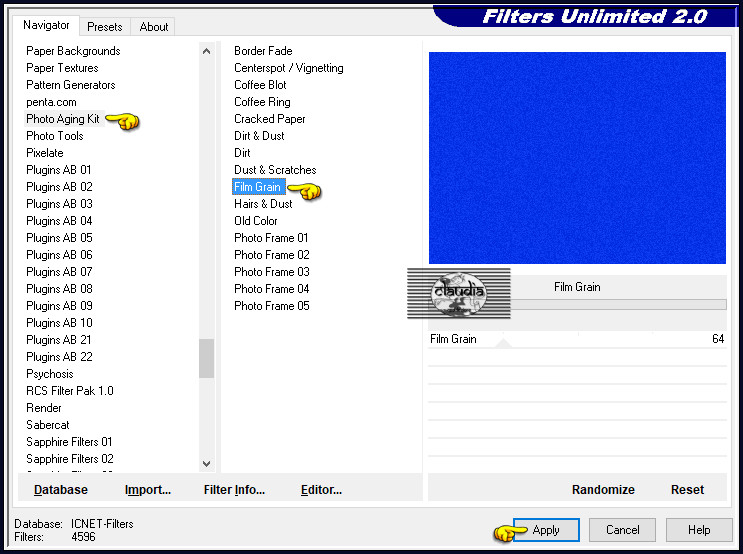Select Render category
Viewport: 743px width, 554px height.
click(x=44, y=409)
